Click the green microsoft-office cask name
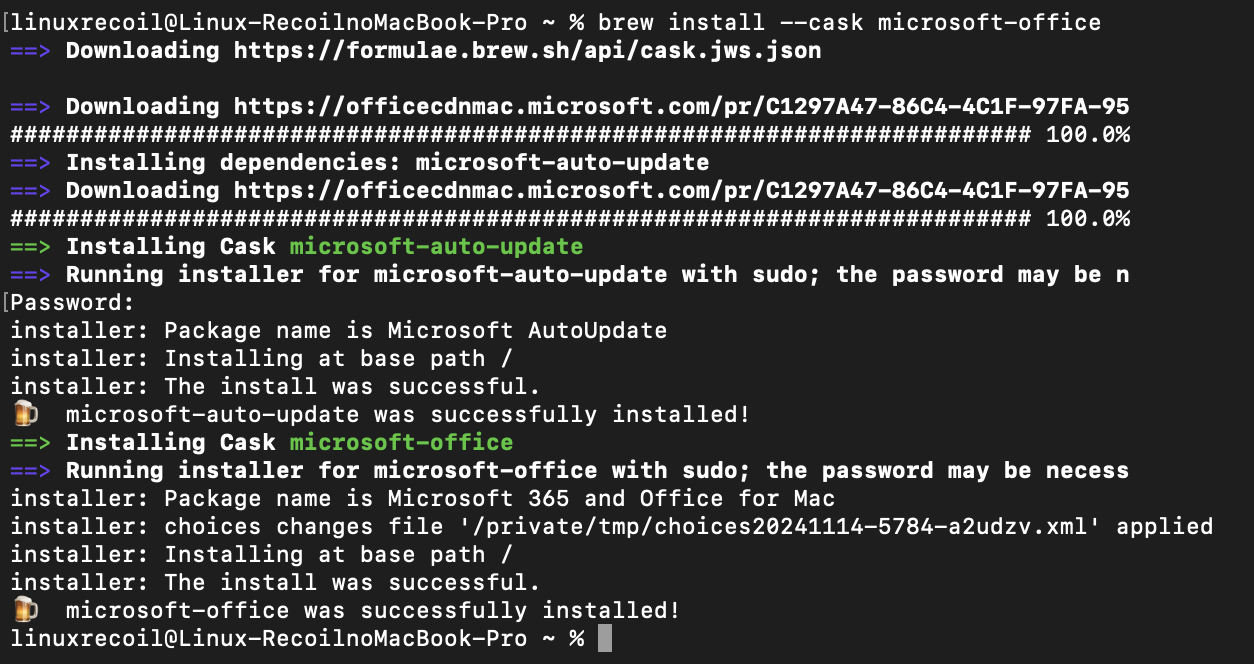The image size is (1254, 664). pos(401,442)
